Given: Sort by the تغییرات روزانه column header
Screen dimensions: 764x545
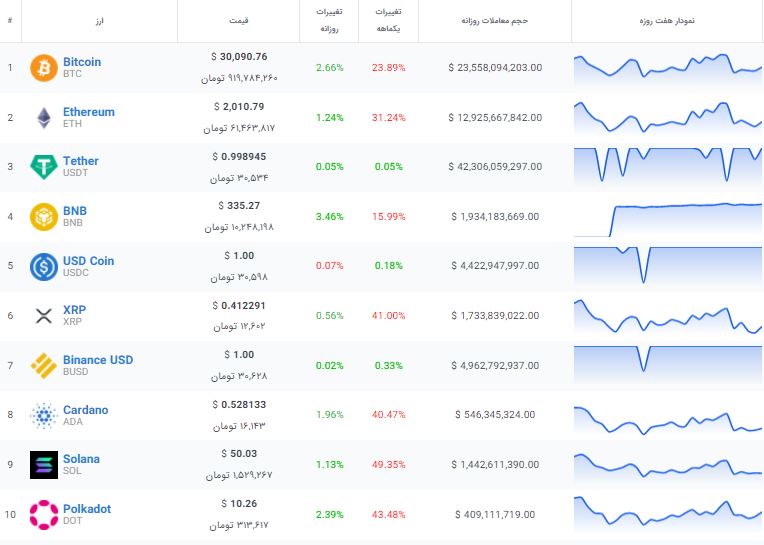Looking at the screenshot, I should 329,20.
